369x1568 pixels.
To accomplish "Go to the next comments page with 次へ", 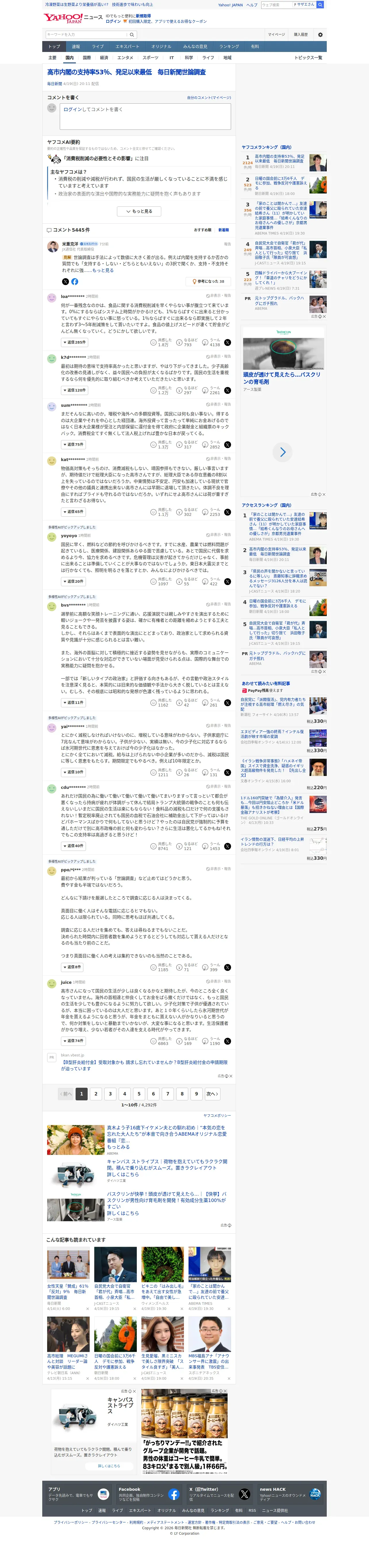I will 212,1094.
